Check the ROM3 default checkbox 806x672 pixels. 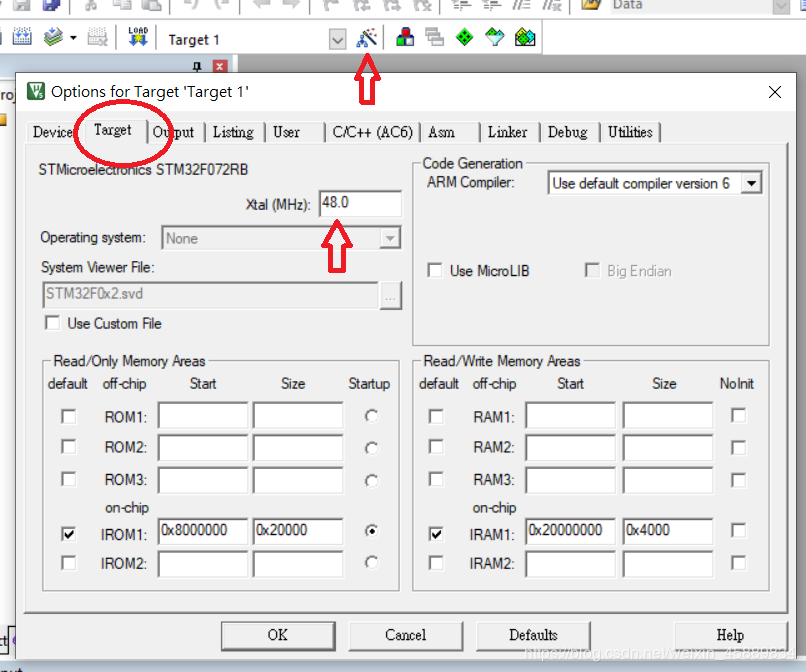click(68, 479)
